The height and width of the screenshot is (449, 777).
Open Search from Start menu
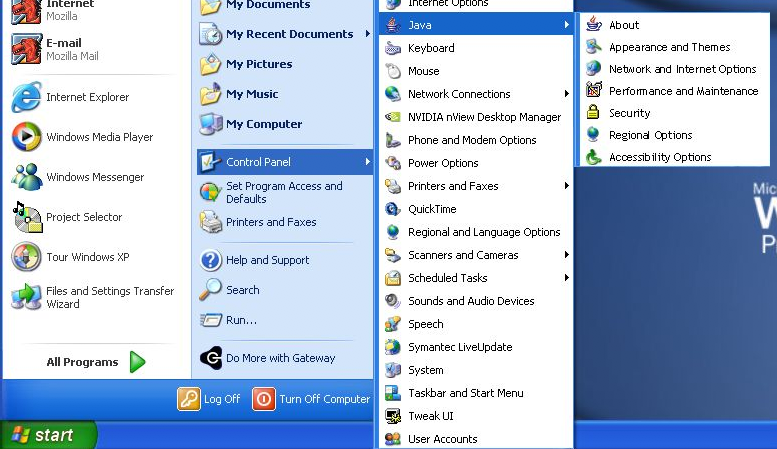[284, 290]
